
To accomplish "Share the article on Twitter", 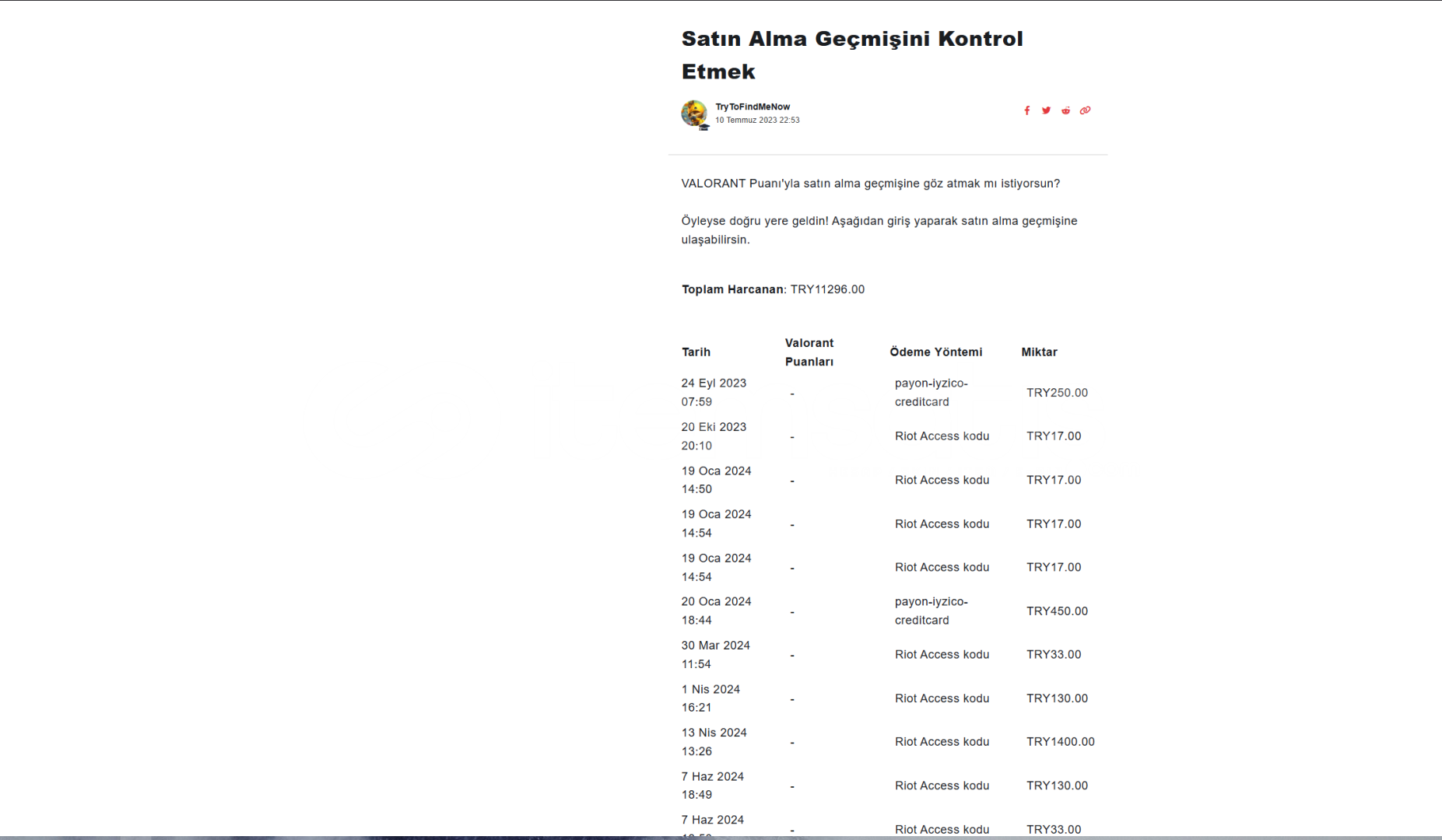I will coord(1046,110).
